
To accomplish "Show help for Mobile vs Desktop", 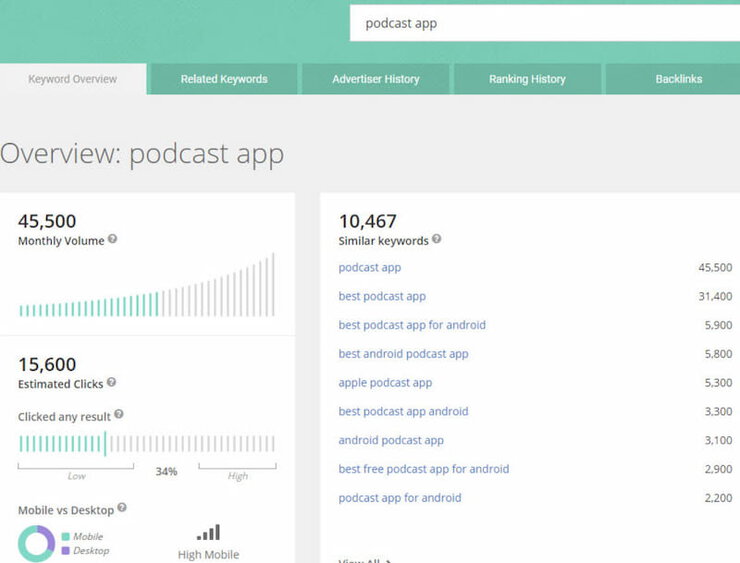I will coord(122,507).
